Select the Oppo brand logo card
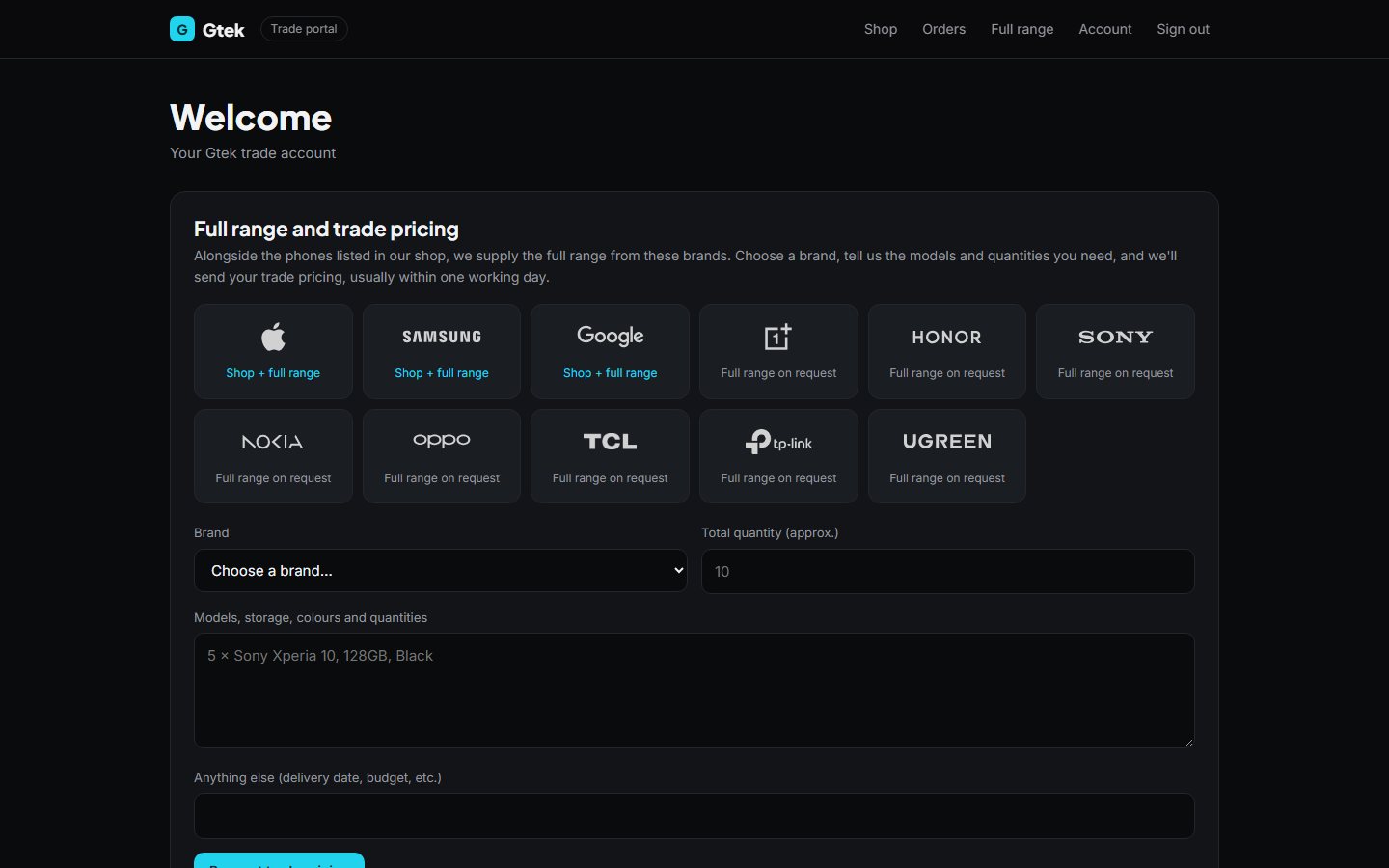1389x868 pixels. click(x=442, y=456)
